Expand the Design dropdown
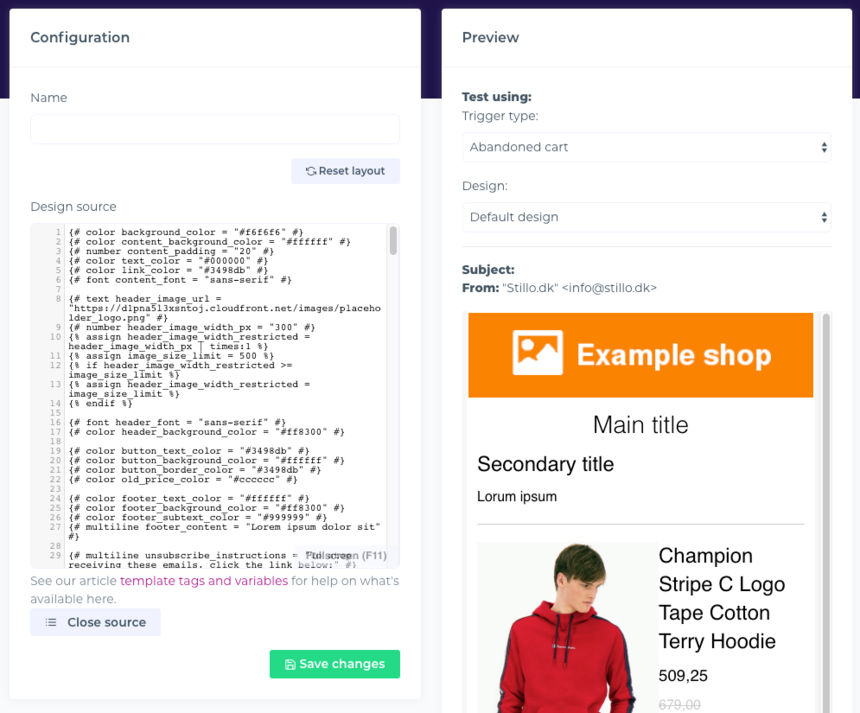This screenshot has width=860, height=713. [x=646, y=217]
